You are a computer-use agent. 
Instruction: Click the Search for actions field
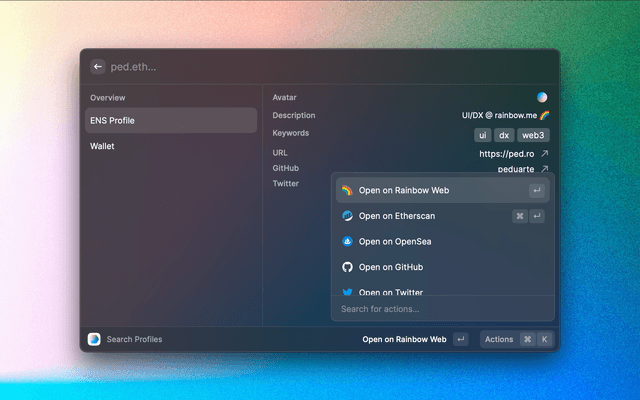[442, 309]
